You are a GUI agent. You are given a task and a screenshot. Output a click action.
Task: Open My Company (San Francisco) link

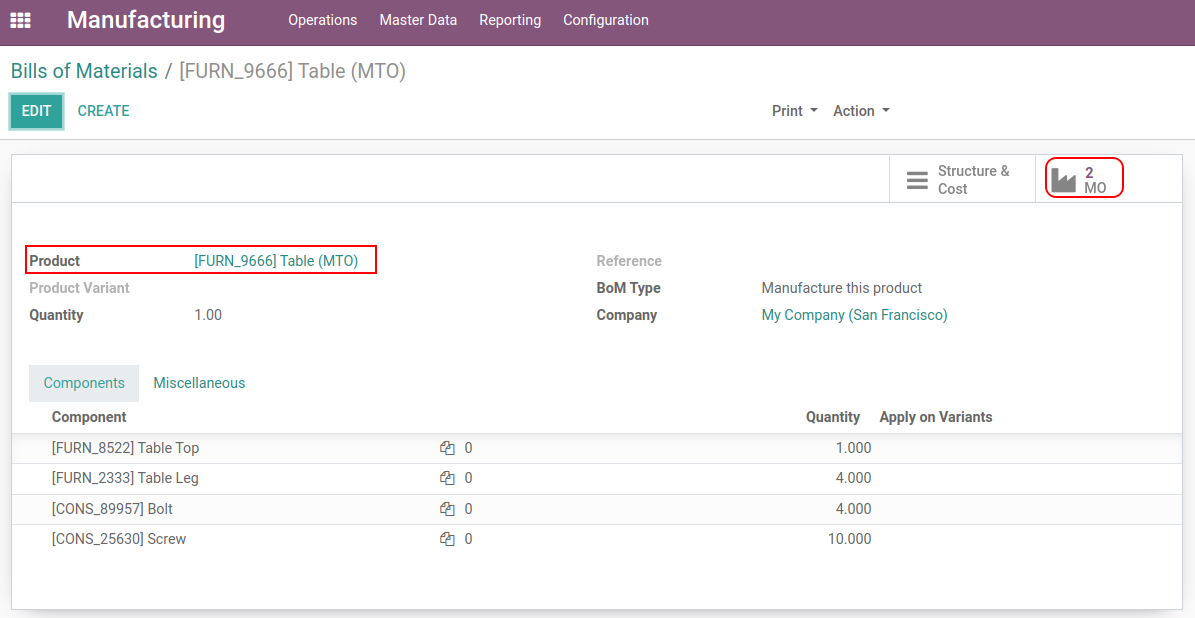854,315
